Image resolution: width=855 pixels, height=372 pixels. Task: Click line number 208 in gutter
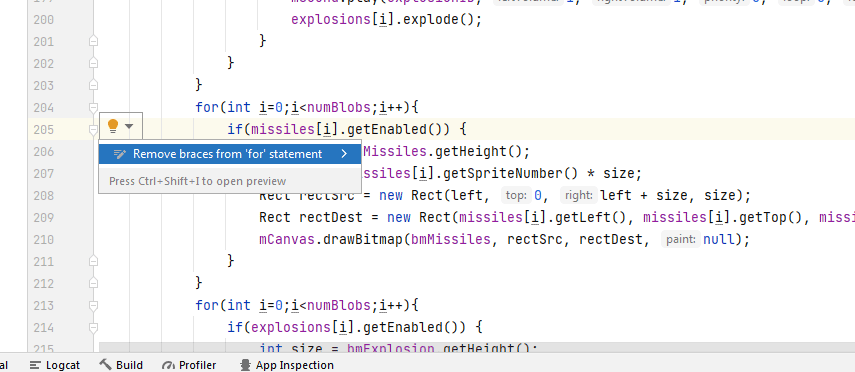point(44,195)
